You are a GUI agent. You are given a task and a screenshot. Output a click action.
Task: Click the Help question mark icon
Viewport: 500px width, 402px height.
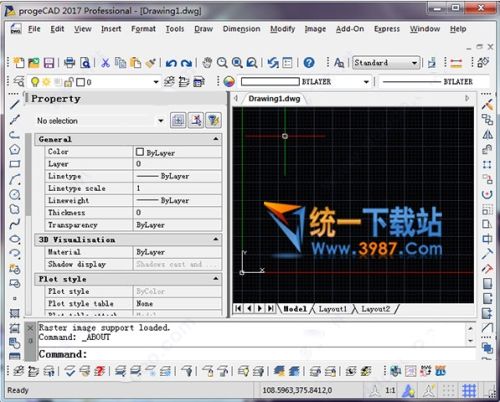point(309,63)
